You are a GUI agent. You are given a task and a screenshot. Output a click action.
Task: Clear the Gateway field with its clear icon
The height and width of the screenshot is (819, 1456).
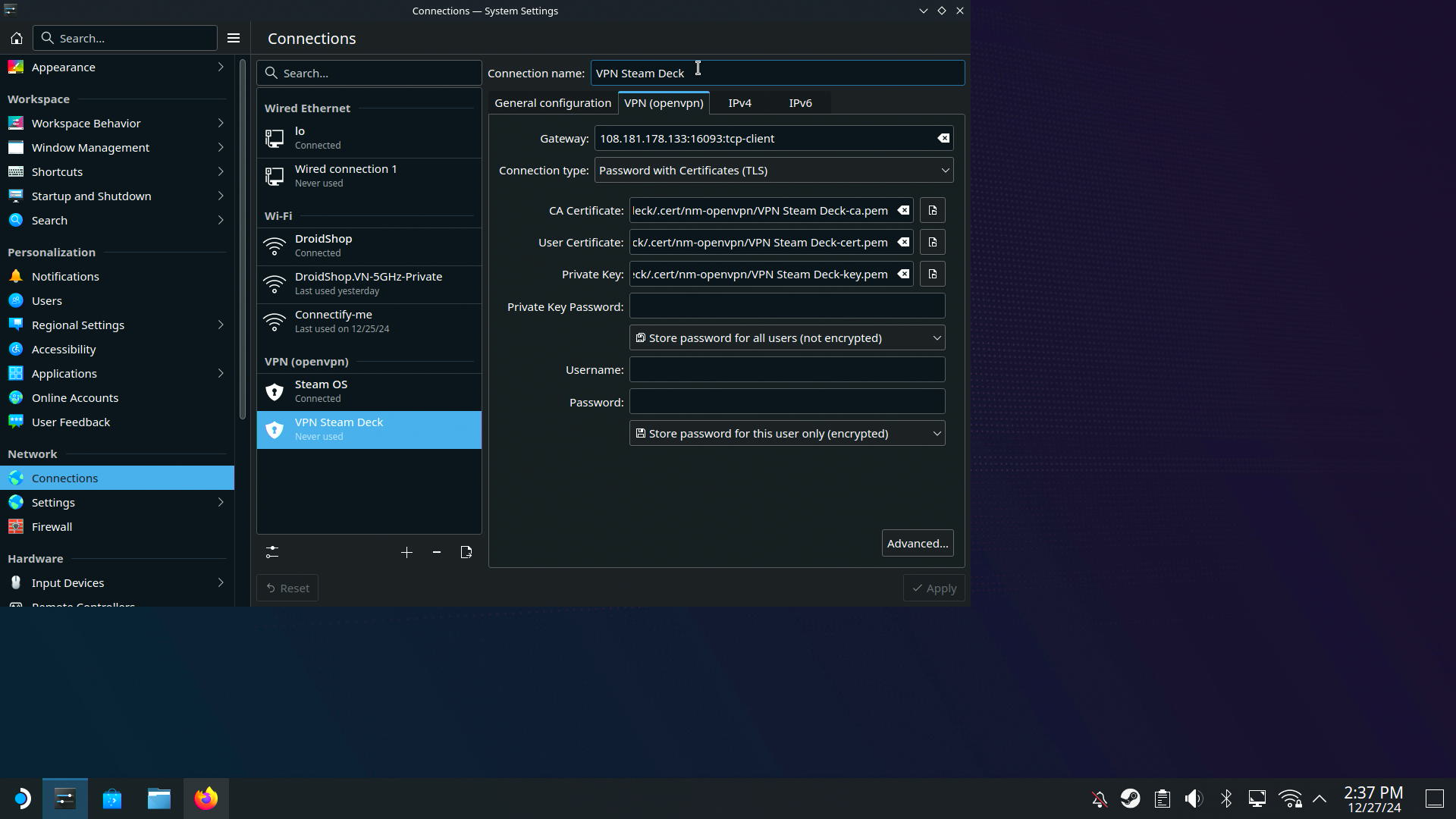pos(943,139)
